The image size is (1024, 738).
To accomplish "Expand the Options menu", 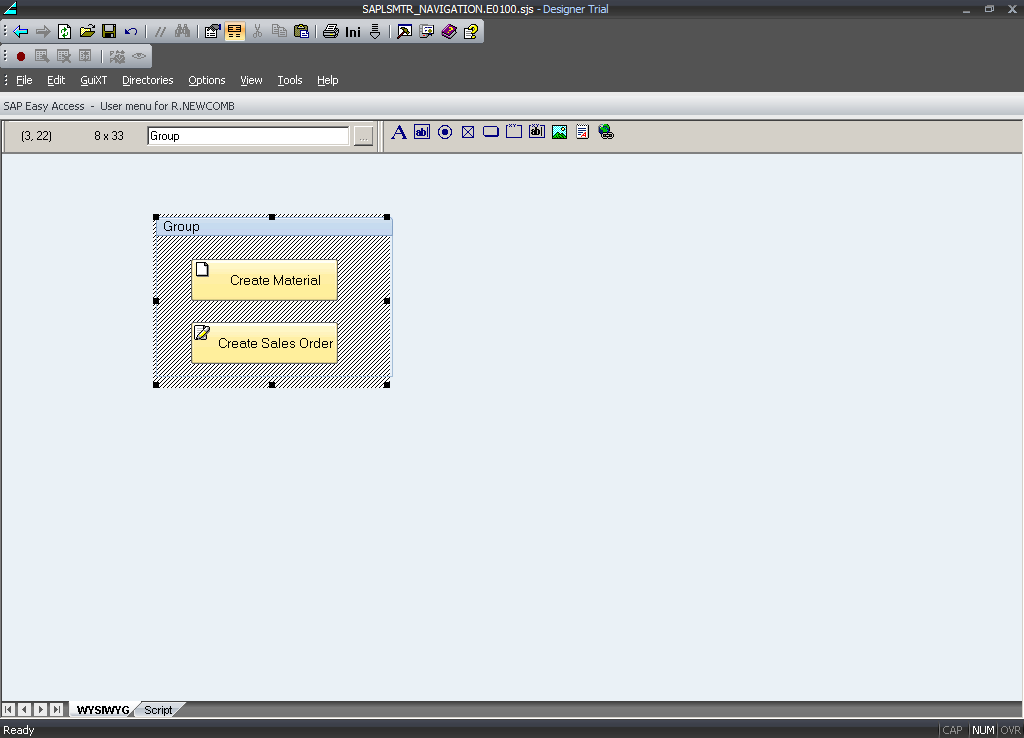I will pyautogui.click(x=207, y=80).
